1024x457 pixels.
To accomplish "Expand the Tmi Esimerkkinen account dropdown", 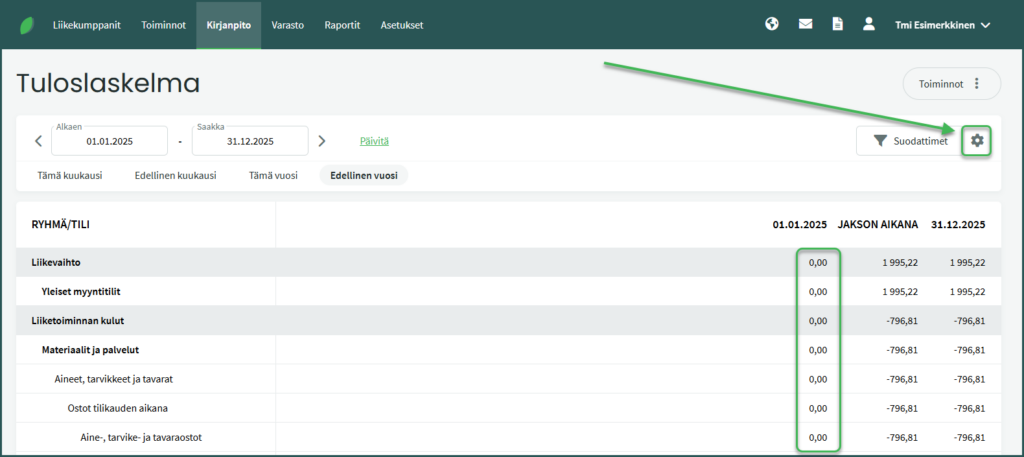I will click(942, 25).
